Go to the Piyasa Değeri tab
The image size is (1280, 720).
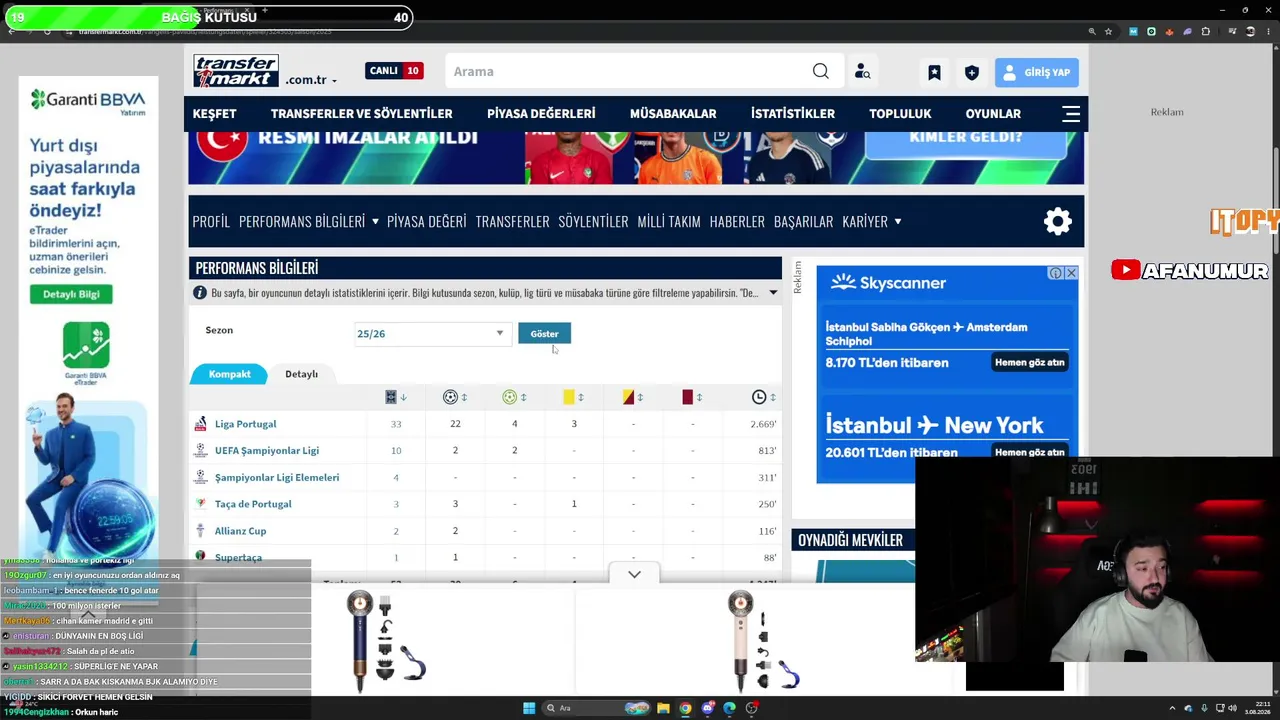pyautogui.click(x=427, y=221)
